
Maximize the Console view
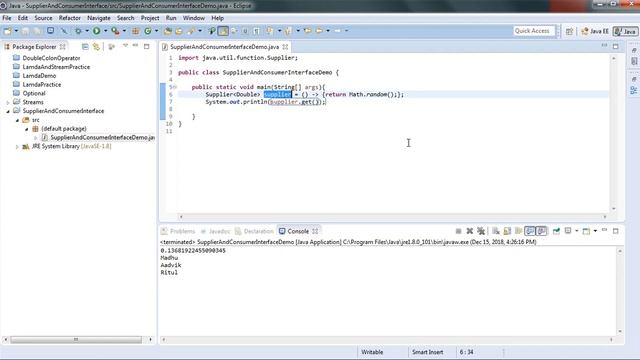click(x=616, y=231)
